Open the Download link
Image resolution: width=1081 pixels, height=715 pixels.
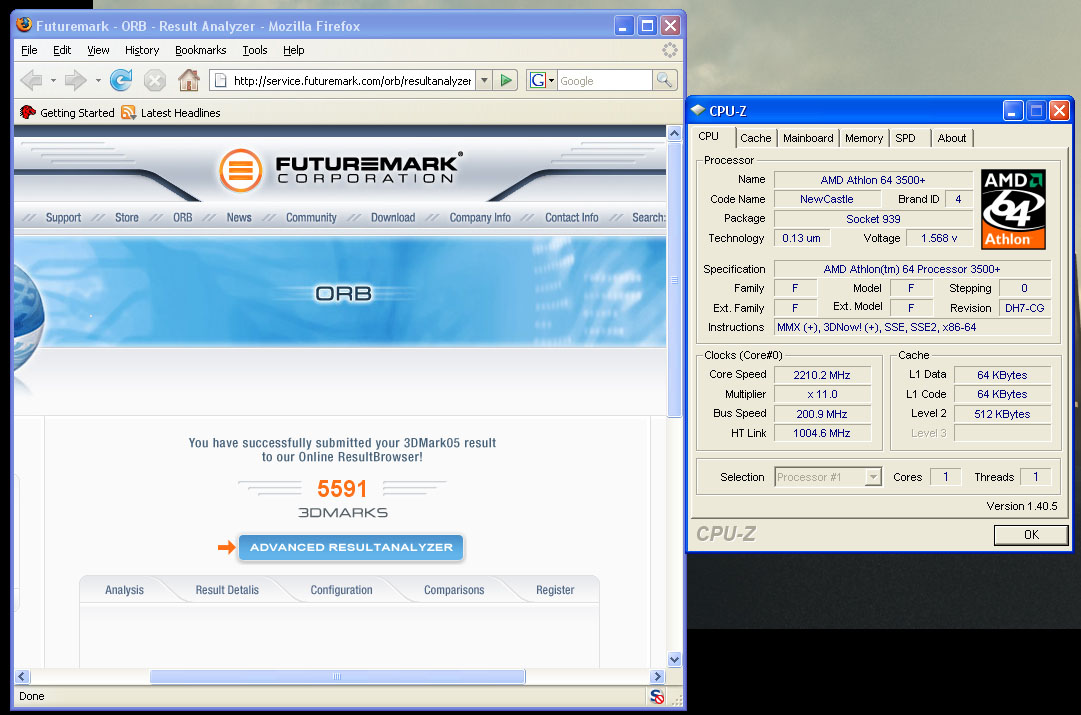click(393, 218)
